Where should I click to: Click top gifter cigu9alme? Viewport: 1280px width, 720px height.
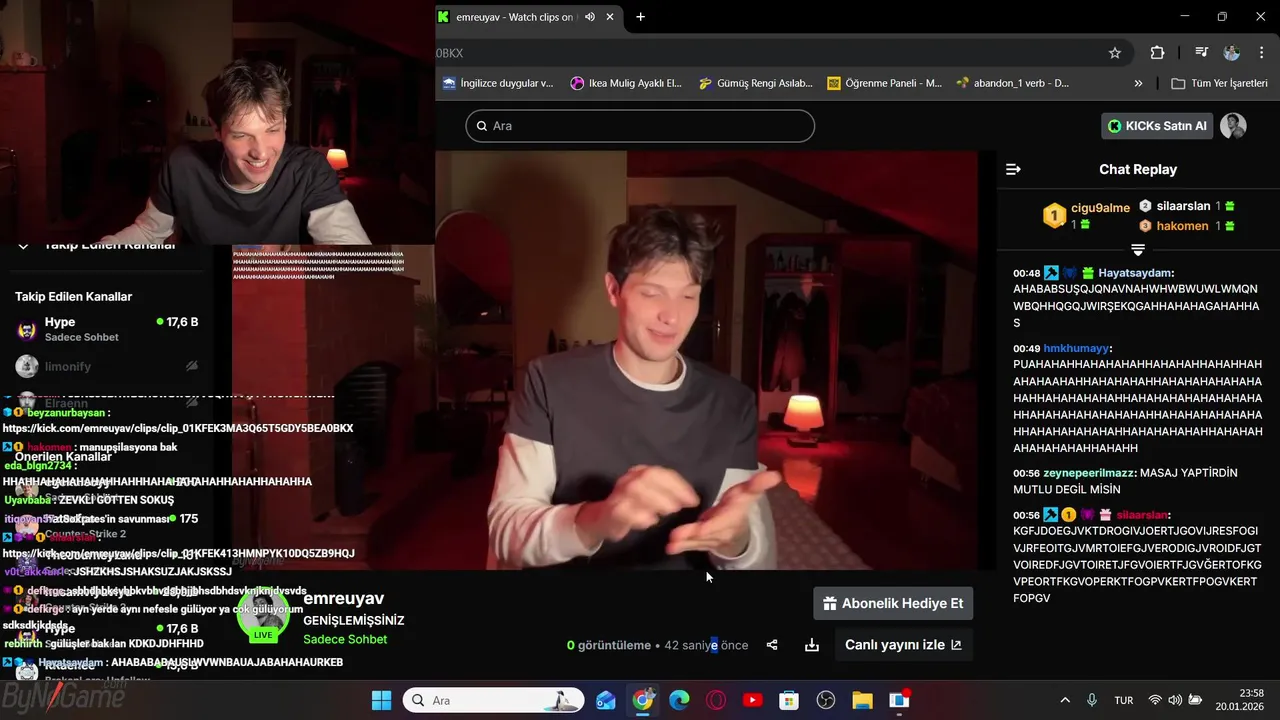[1100, 208]
